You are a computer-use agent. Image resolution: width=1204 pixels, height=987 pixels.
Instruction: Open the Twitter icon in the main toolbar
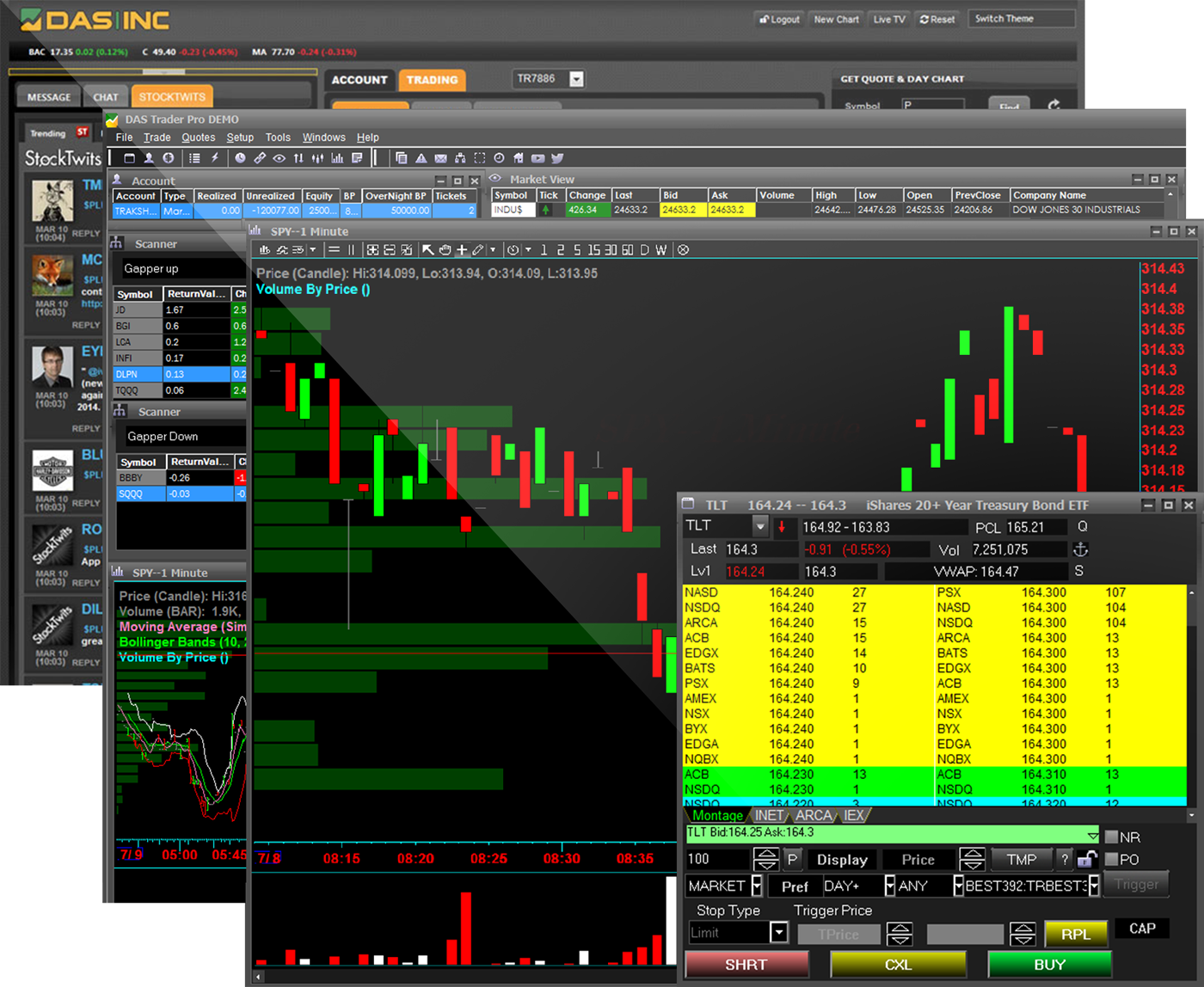(557, 157)
